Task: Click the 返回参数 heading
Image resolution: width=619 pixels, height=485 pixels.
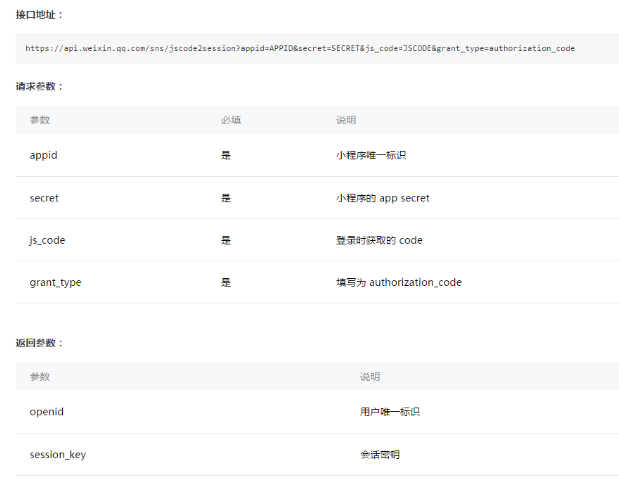Action: click(x=40, y=343)
